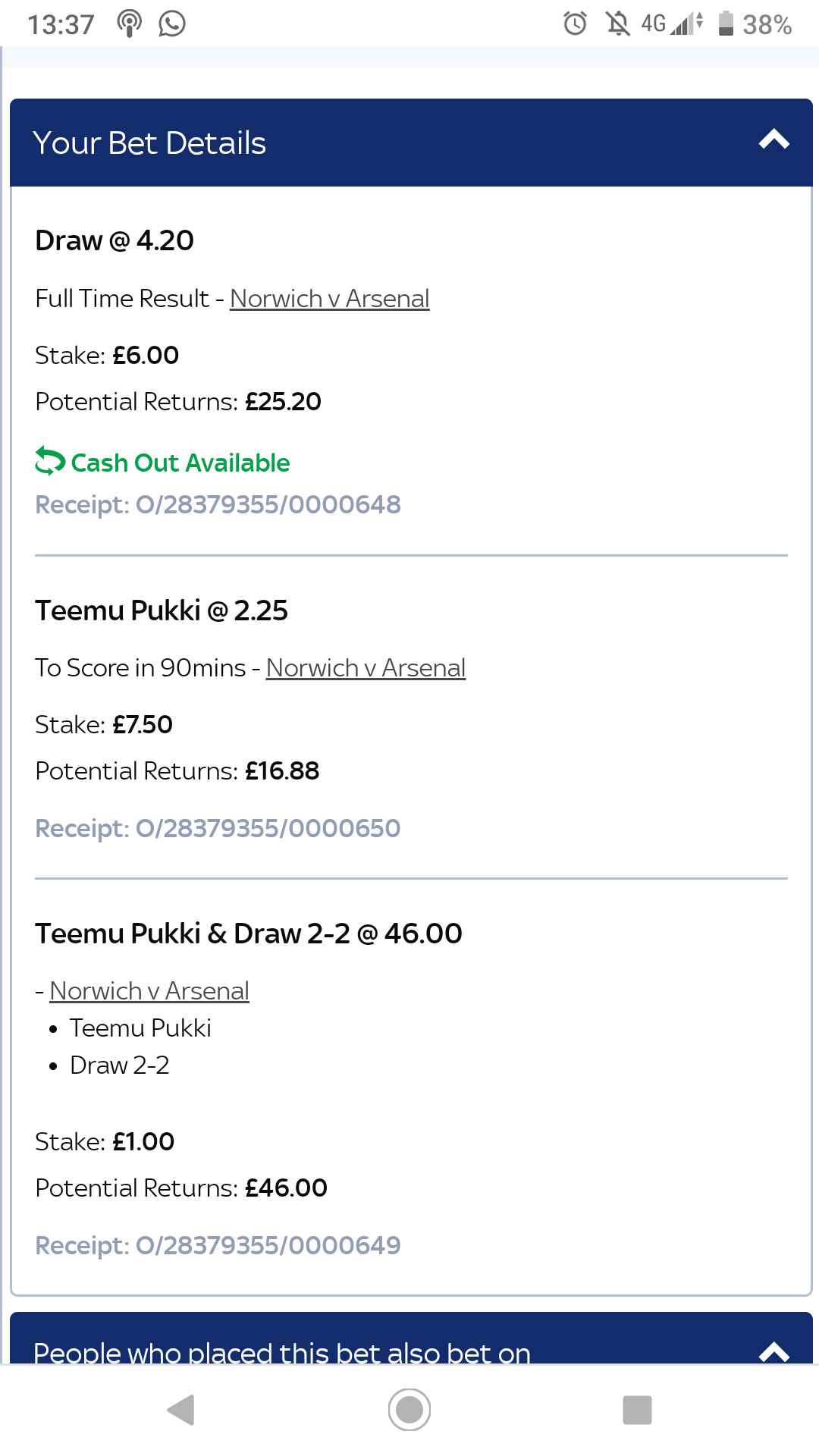Image resolution: width=819 pixels, height=1456 pixels.
Task: Open Norwich v Arsenal link in 2-2 combo bet
Action: click(x=149, y=991)
